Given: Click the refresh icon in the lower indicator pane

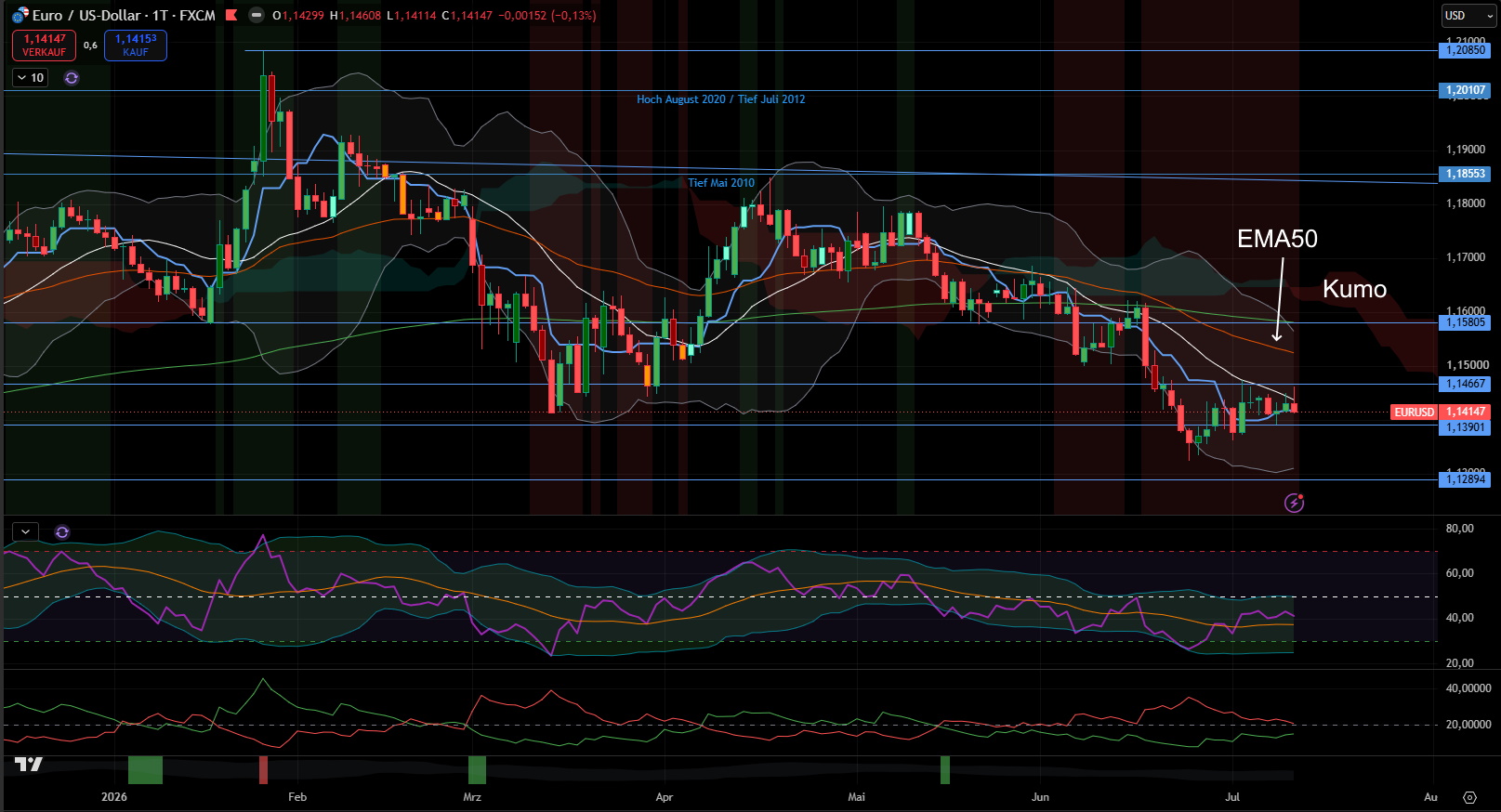Looking at the screenshot, I should [62, 532].
